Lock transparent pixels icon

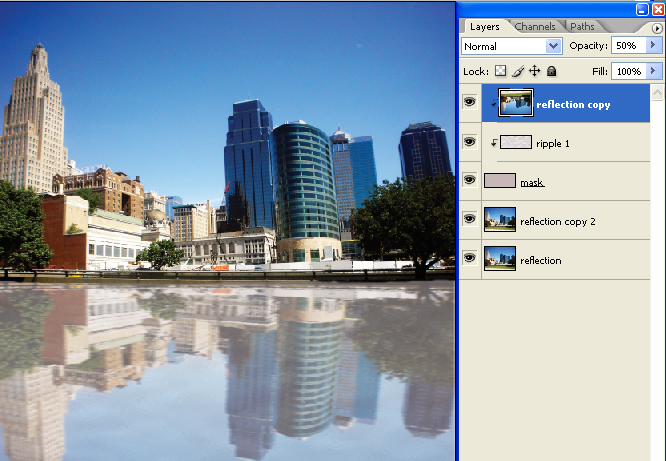501,71
